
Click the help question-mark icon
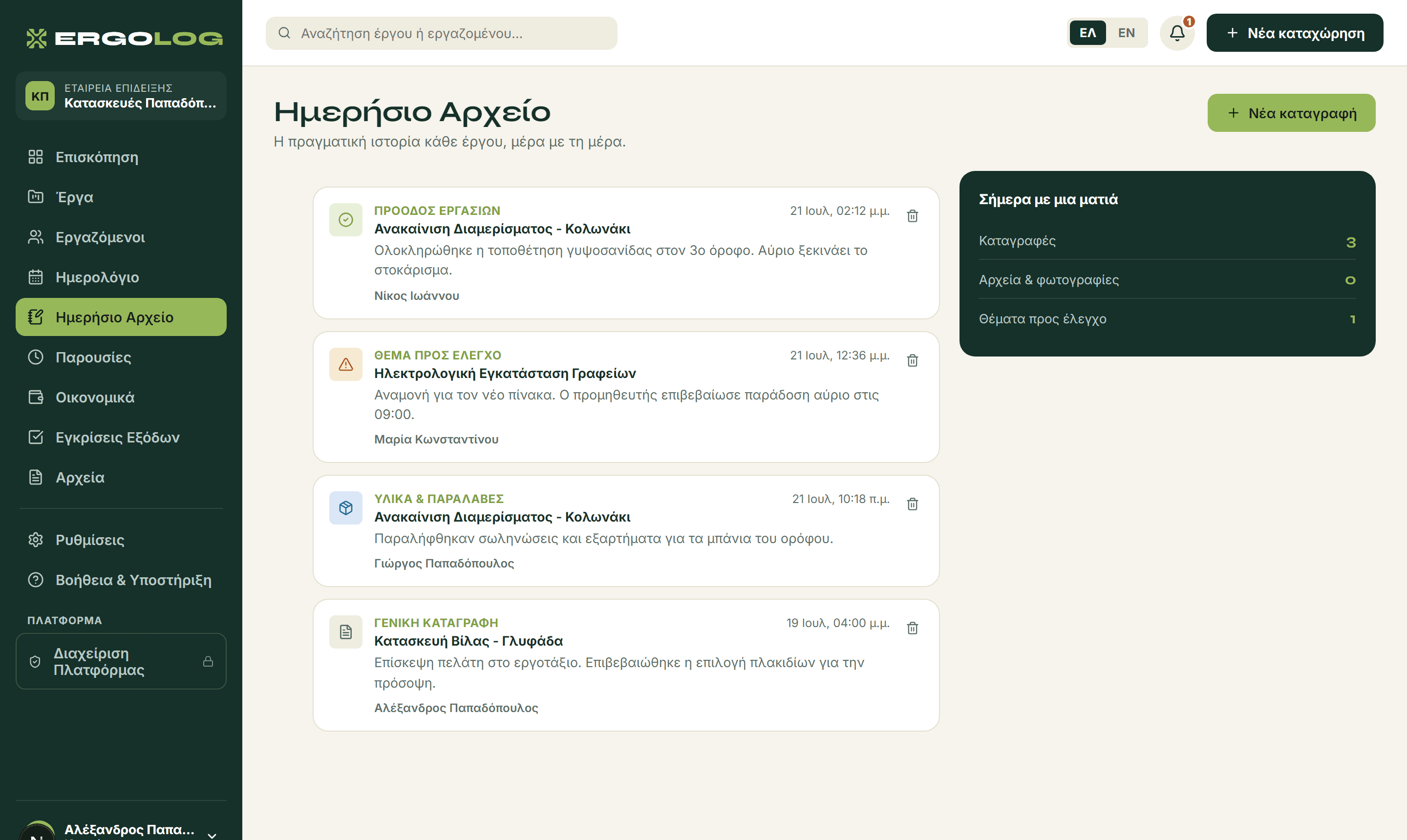(x=36, y=580)
